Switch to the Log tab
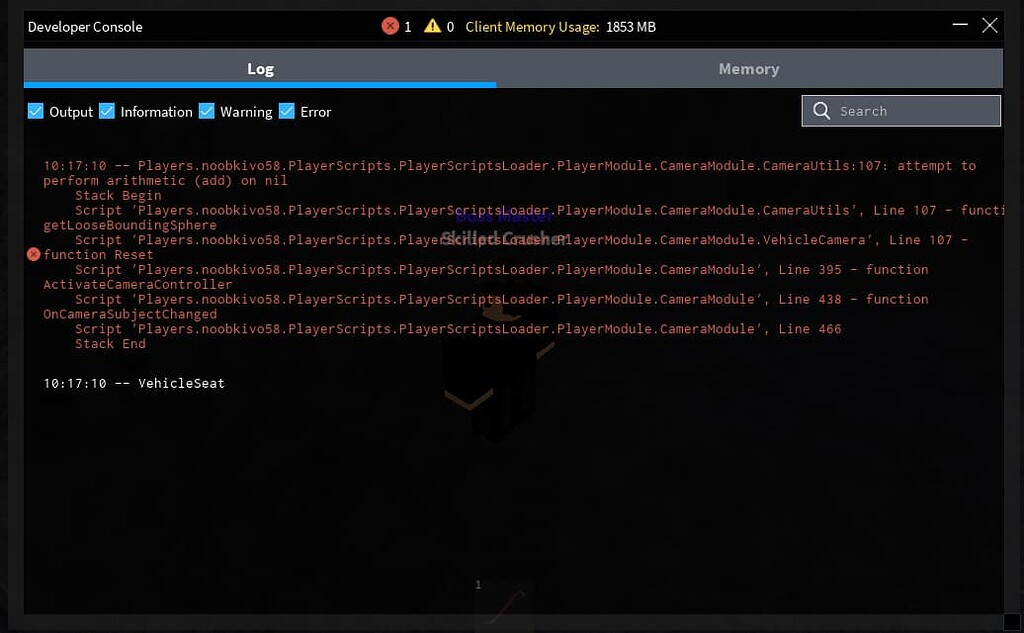The width and height of the screenshot is (1024, 633). point(260,69)
